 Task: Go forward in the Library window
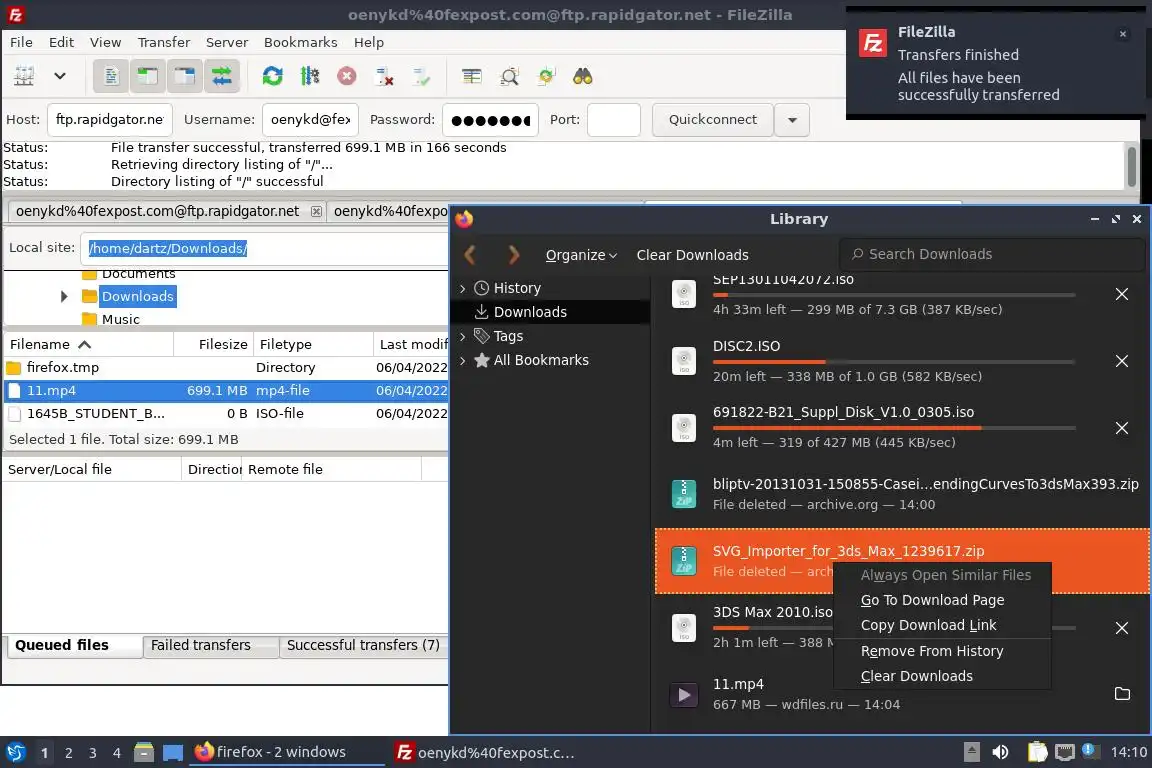click(514, 255)
